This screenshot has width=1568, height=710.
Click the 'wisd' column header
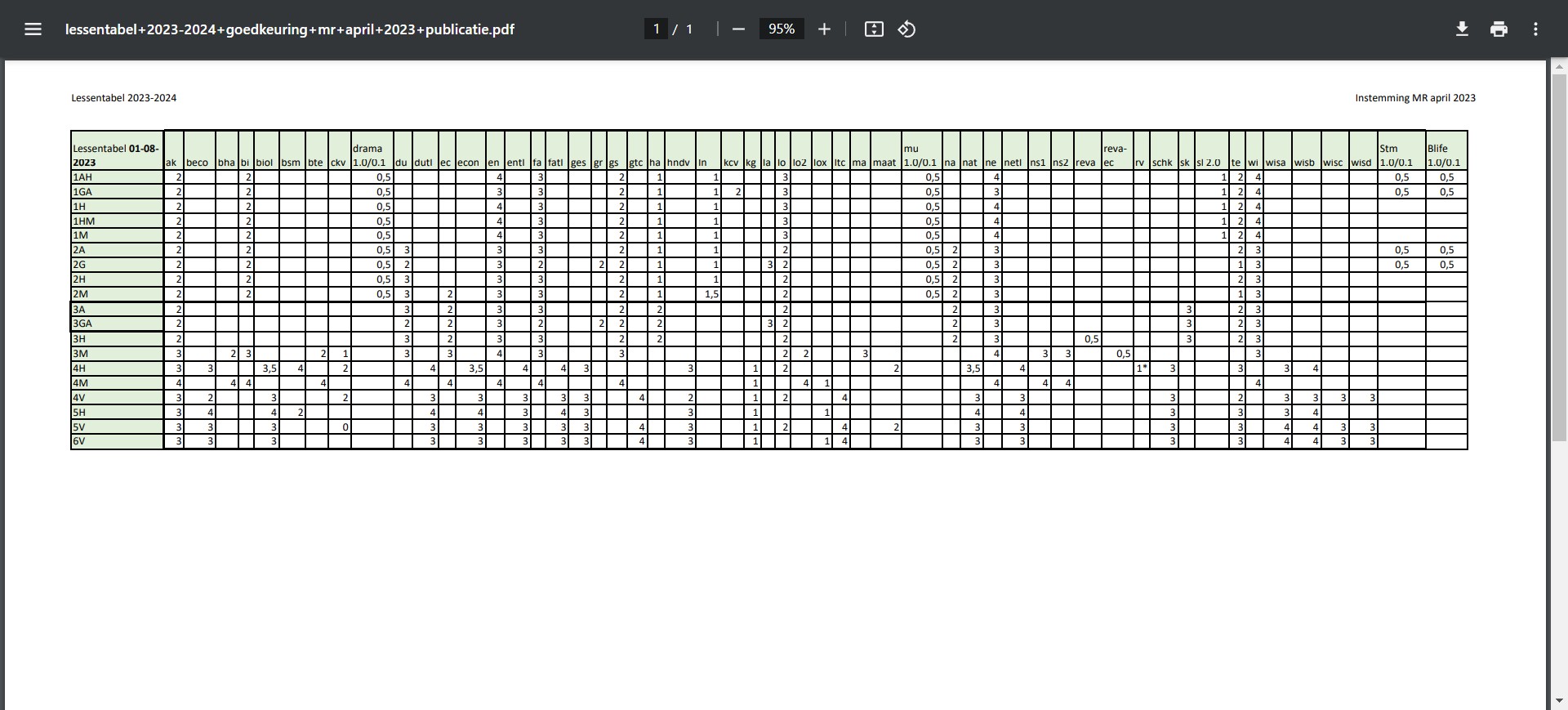tap(1363, 150)
